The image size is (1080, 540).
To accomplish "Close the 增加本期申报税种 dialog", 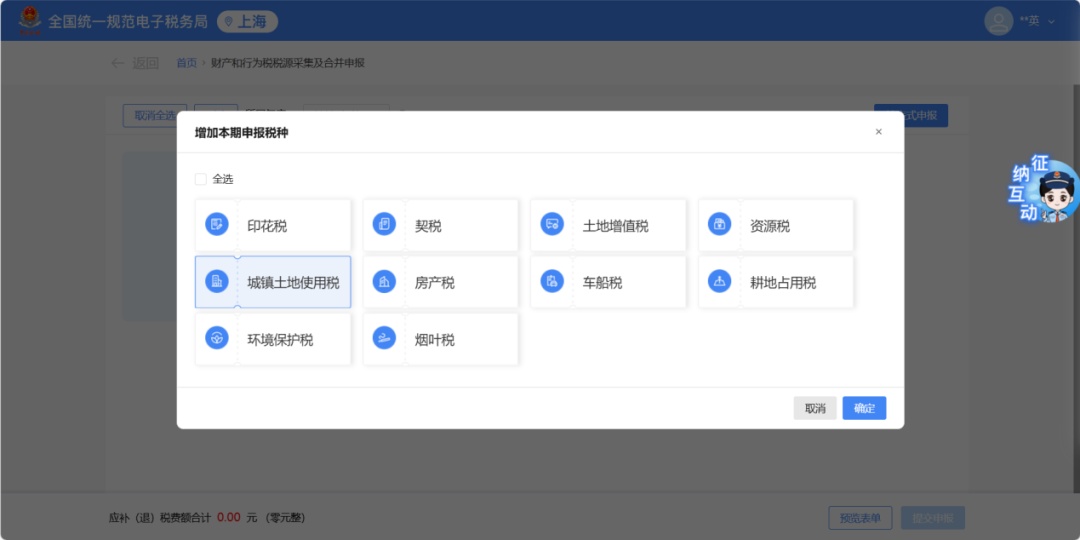I will click(x=878, y=132).
